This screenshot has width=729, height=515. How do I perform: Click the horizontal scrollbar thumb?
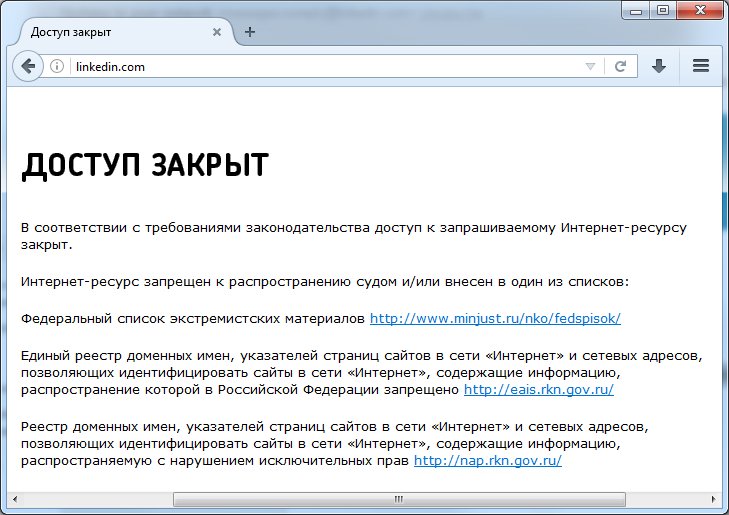coord(399,500)
